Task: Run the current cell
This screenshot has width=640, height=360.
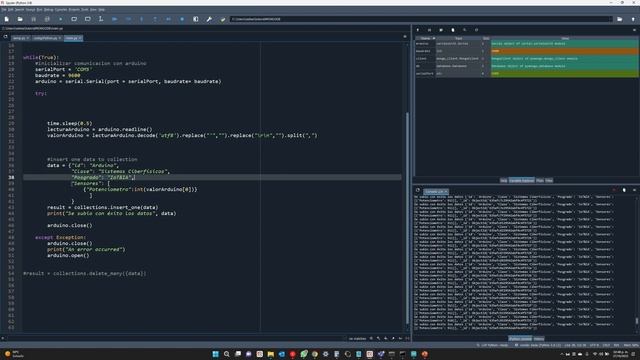Action: (74, 19)
